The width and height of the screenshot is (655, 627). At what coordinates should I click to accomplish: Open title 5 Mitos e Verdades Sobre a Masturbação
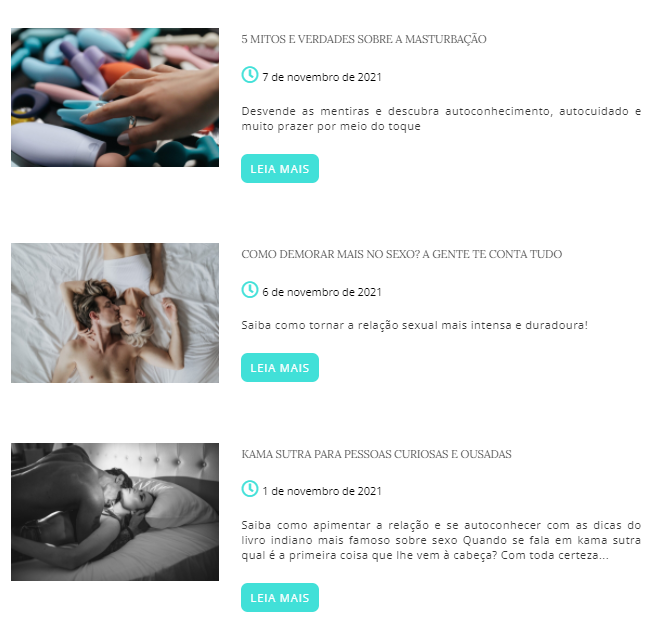point(364,39)
